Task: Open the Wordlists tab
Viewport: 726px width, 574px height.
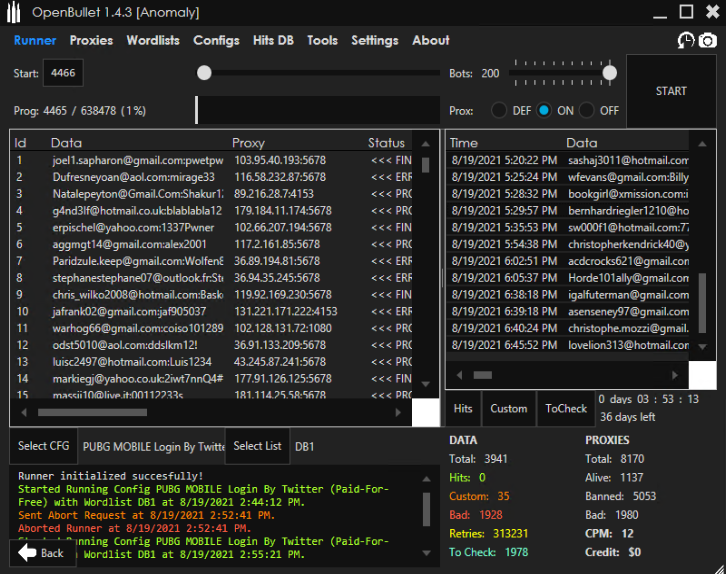Action: coord(153,40)
